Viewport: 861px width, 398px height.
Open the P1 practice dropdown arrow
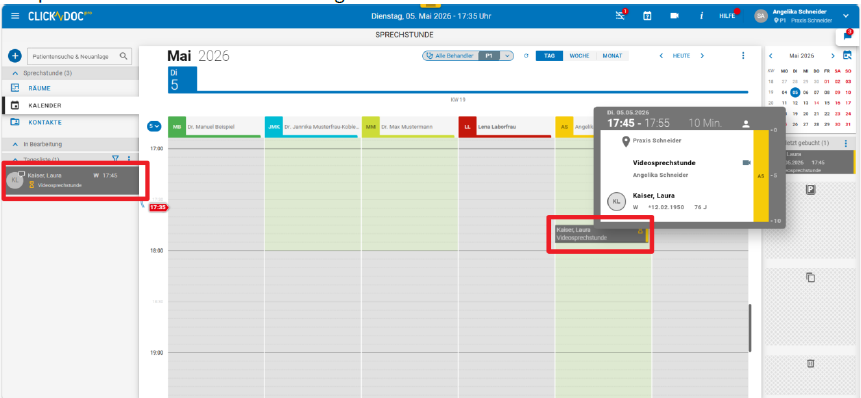coord(507,55)
